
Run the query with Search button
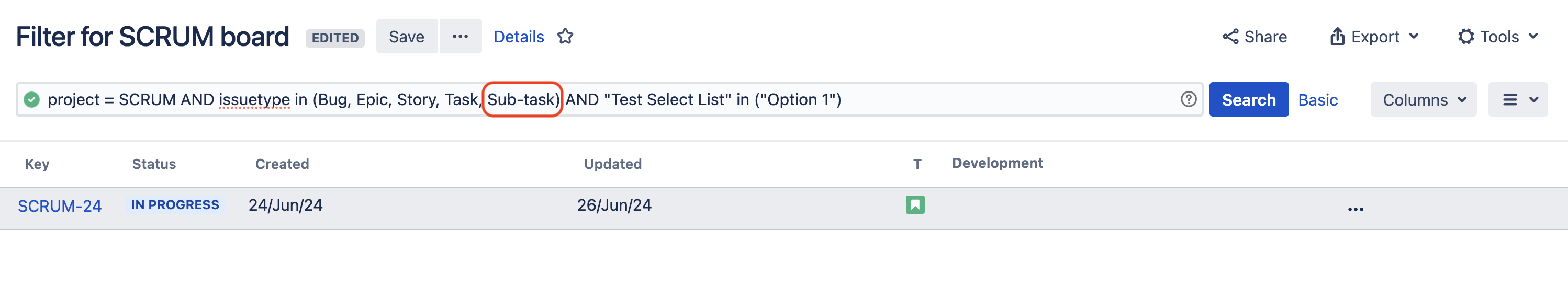click(x=1248, y=100)
